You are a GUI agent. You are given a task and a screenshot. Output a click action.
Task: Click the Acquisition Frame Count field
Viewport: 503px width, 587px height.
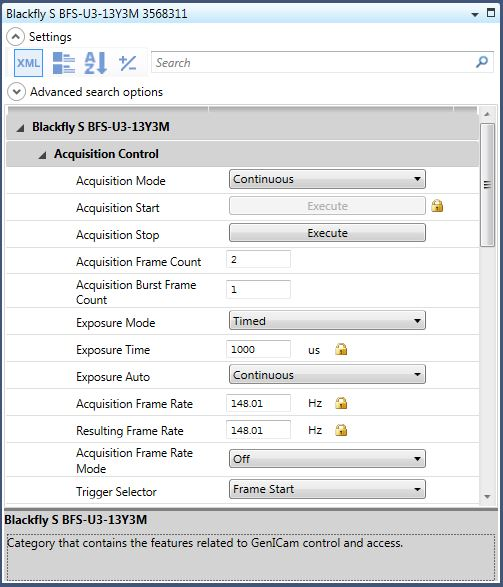click(x=258, y=259)
